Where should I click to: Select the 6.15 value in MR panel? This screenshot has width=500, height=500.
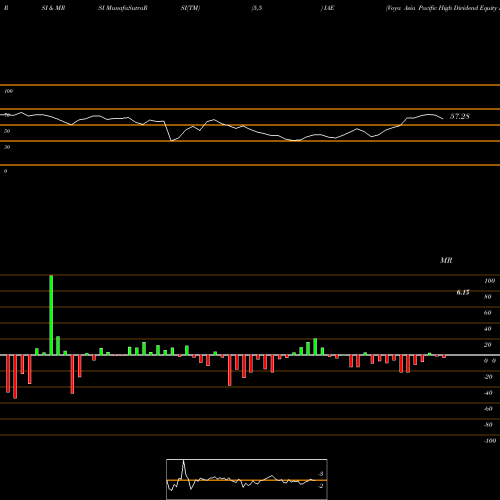463,292
